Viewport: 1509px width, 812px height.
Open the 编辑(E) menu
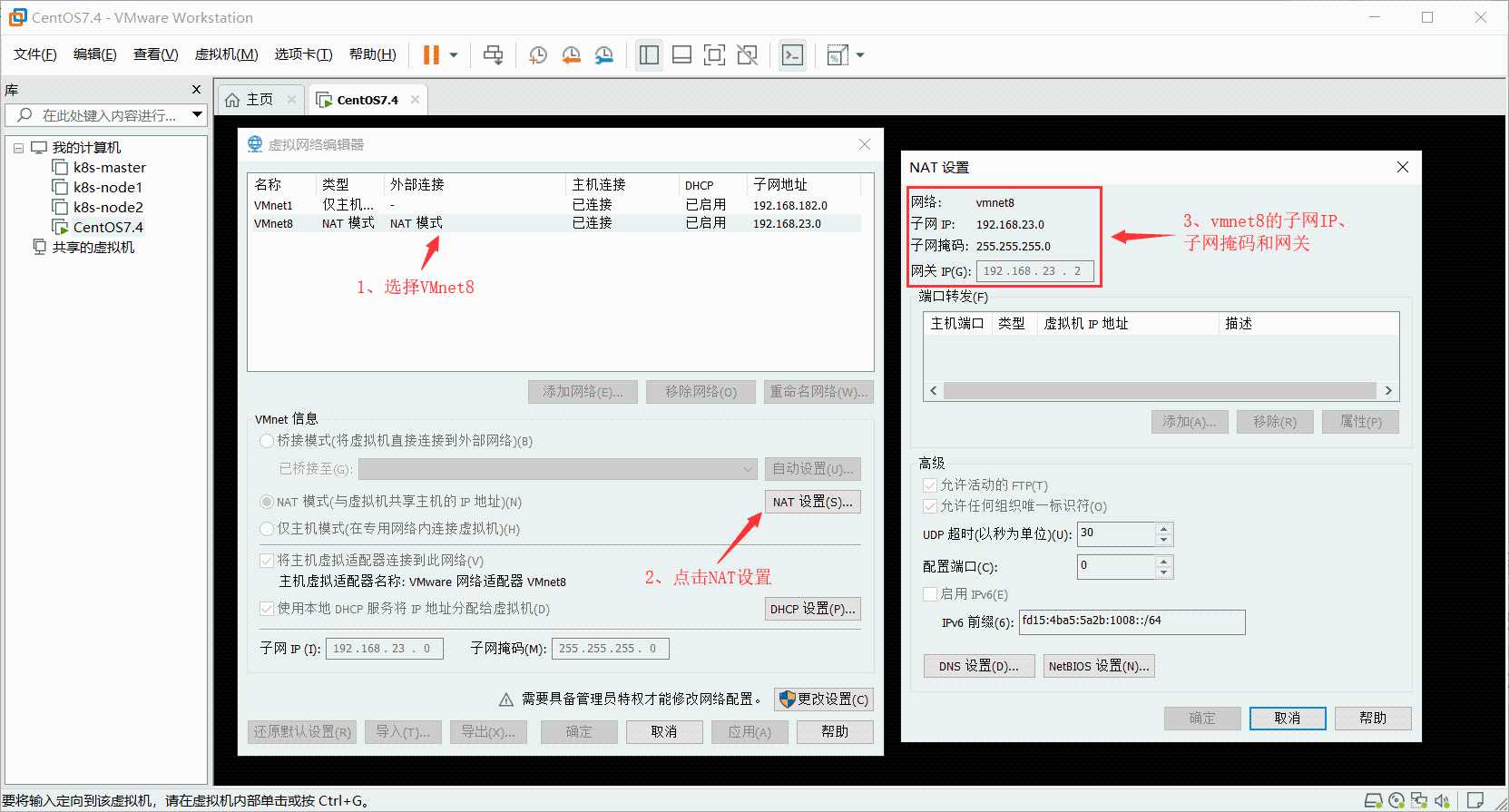pos(95,54)
